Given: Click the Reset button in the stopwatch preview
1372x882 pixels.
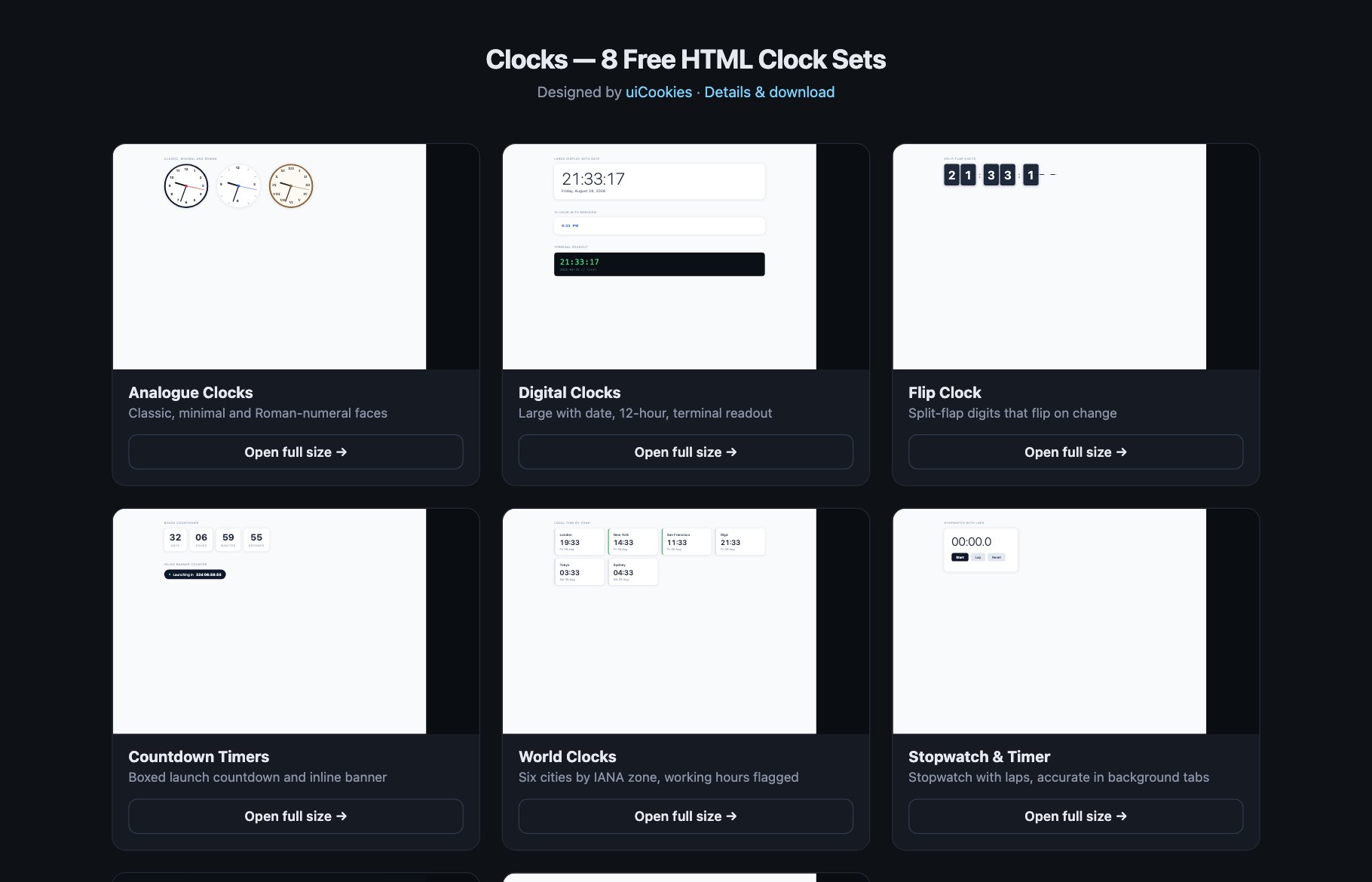Looking at the screenshot, I should [x=997, y=557].
